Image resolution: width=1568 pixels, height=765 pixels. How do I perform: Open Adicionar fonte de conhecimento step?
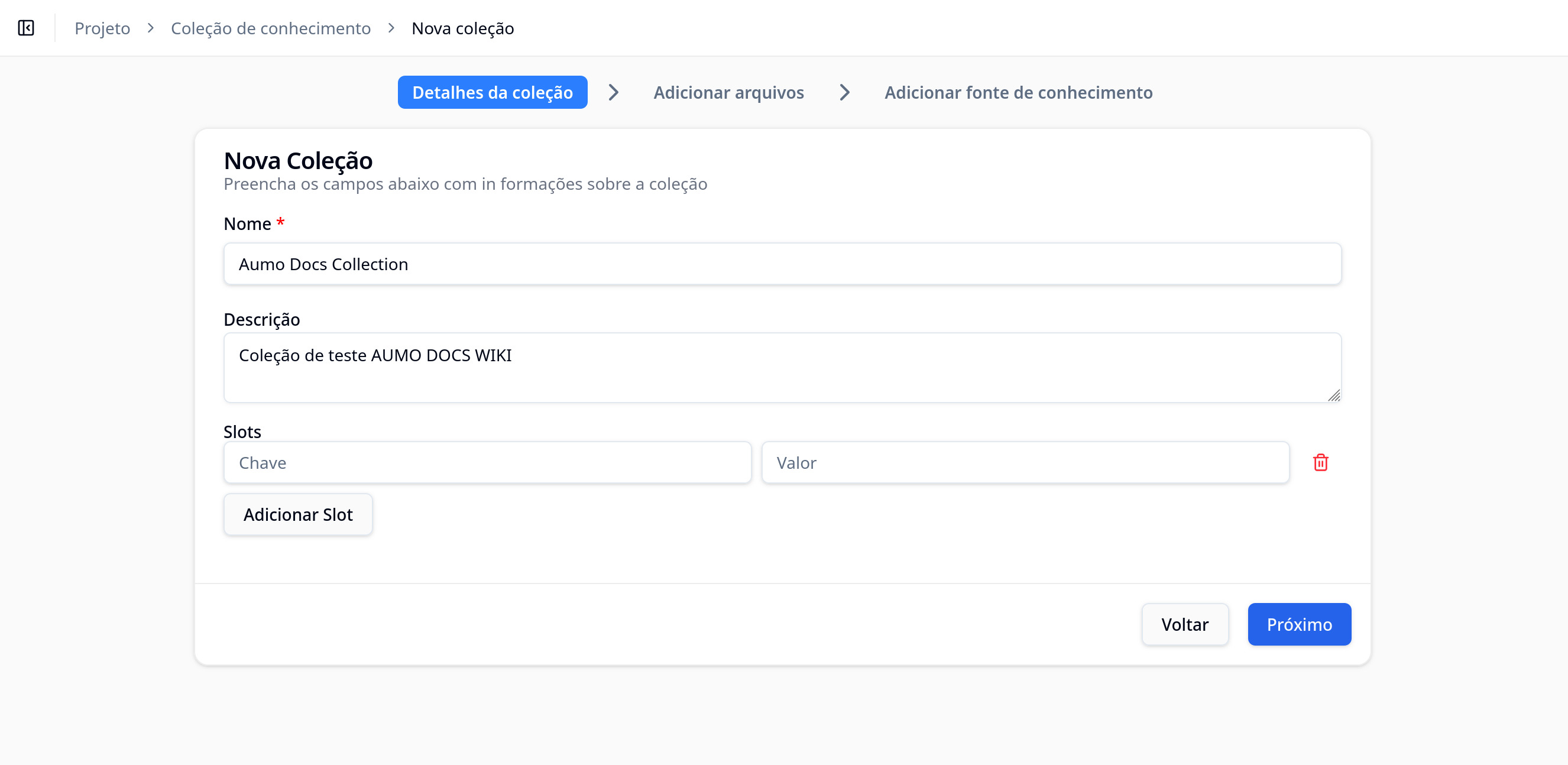tap(1018, 92)
